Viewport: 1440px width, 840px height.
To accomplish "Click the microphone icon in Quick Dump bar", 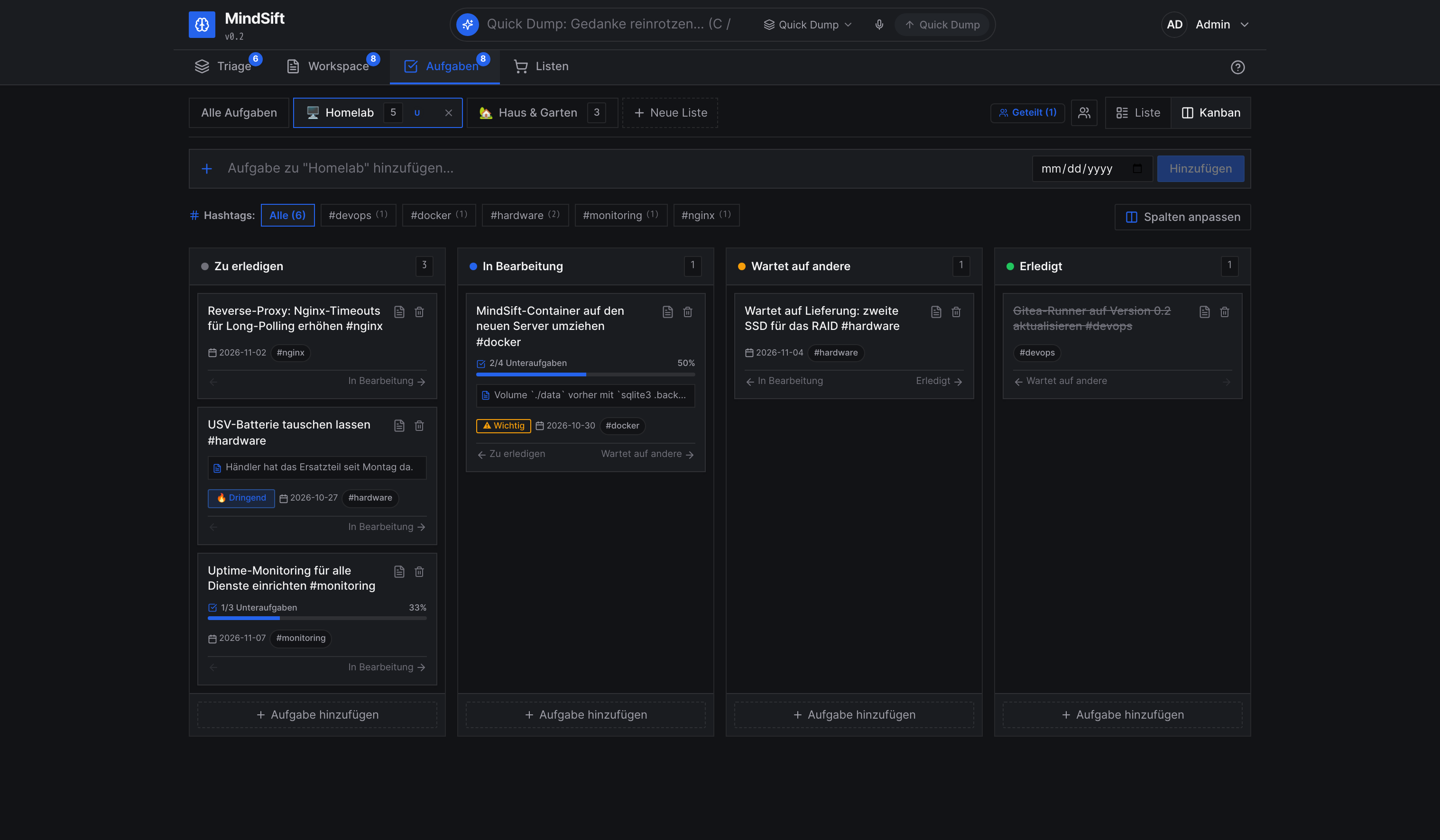I will [879, 25].
